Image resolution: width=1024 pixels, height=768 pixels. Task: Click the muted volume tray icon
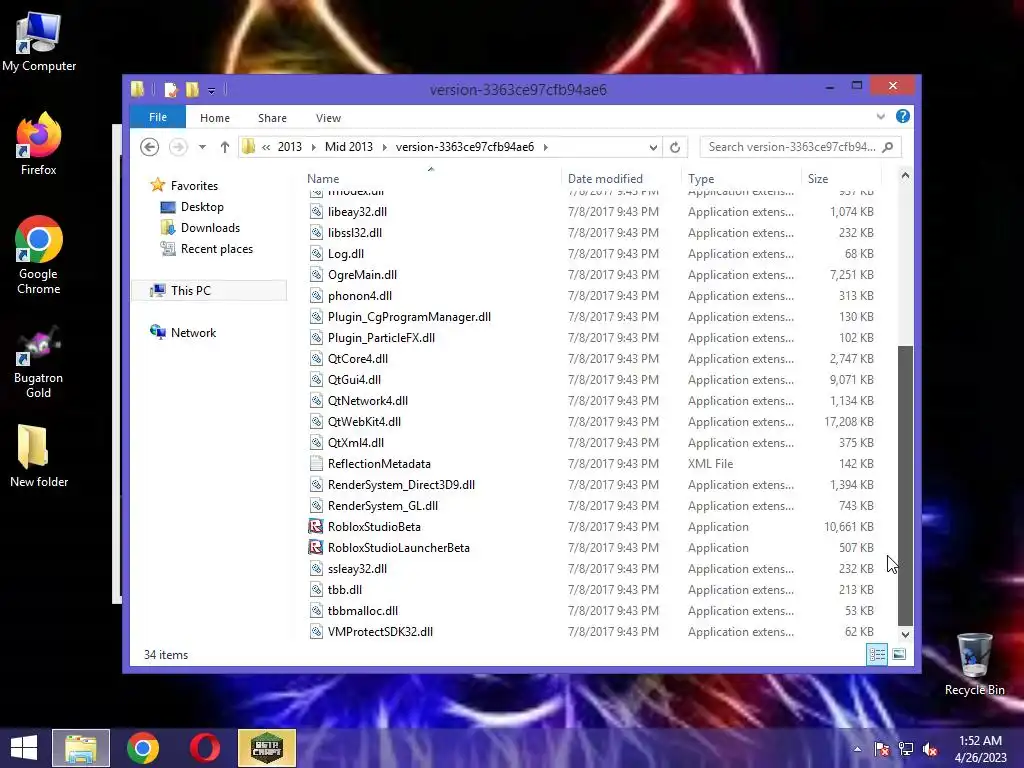coord(931,748)
